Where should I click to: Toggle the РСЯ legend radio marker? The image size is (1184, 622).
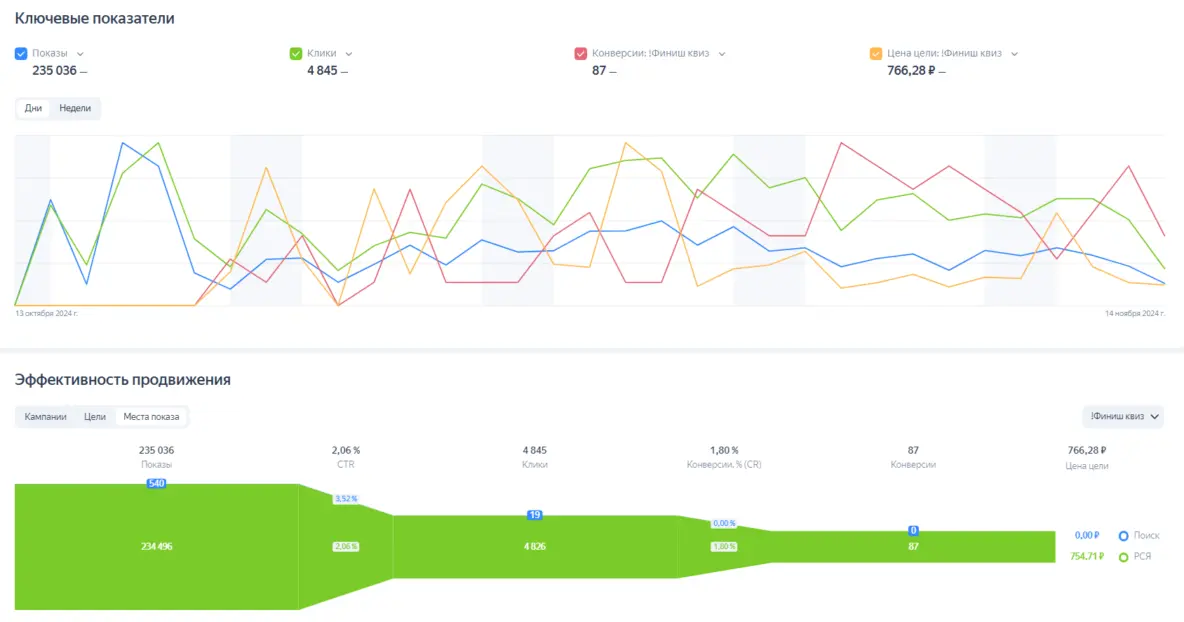coord(1124,557)
